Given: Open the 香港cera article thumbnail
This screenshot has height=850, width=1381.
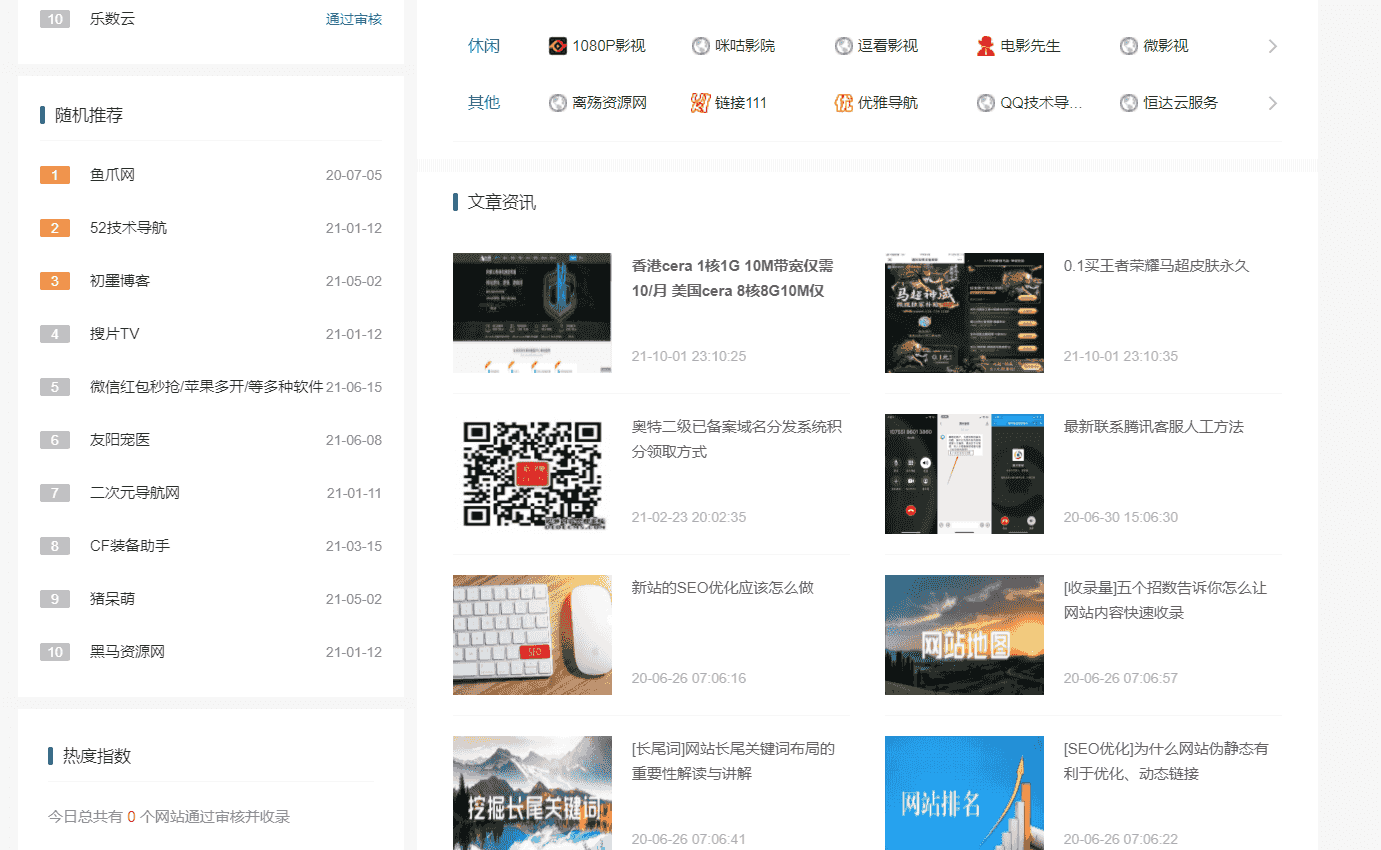Looking at the screenshot, I should (x=532, y=313).
